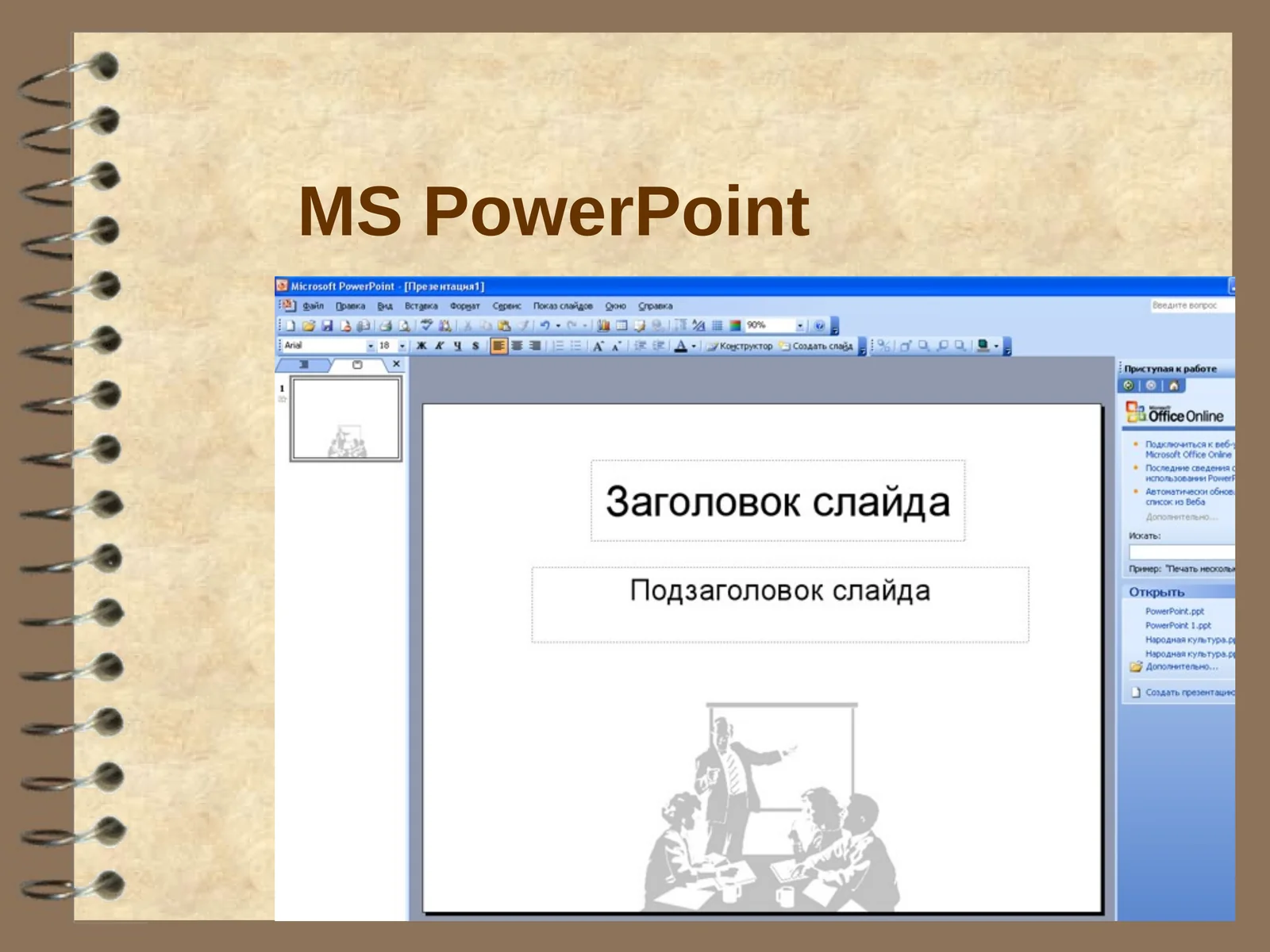This screenshot has width=1270, height=952.
Task: Open recent file PowerPoint.ppt
Action: 1175,611
